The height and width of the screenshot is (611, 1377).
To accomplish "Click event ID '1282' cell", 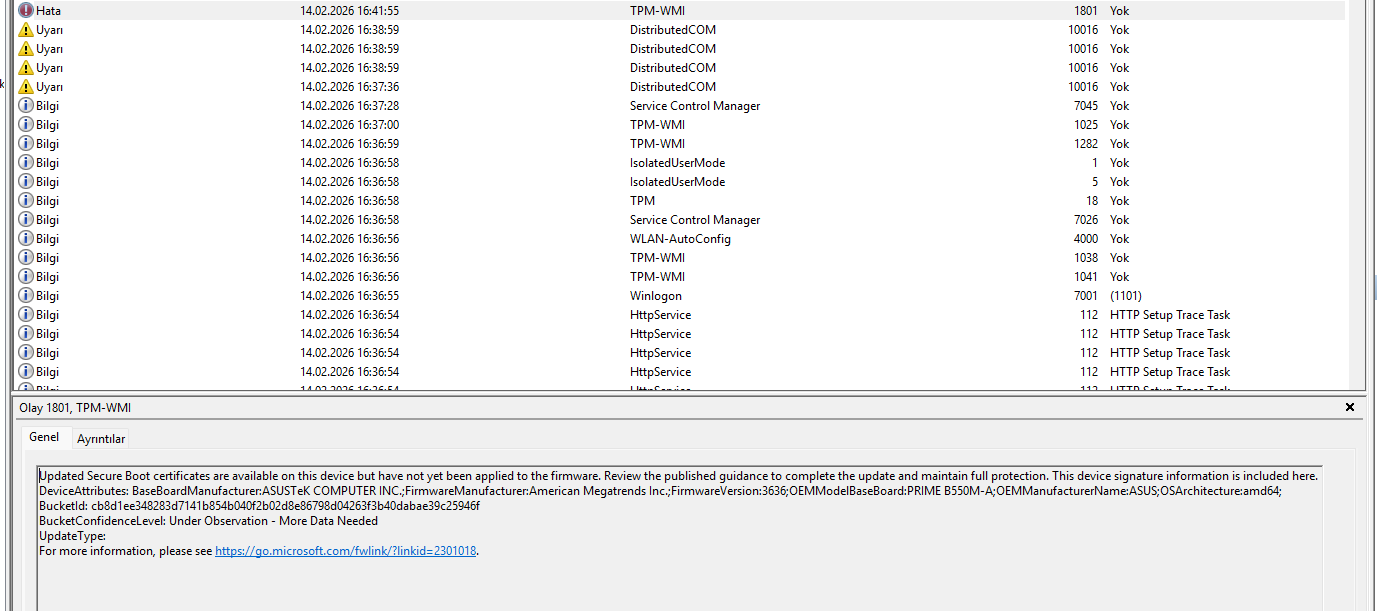I will pyautogui.click(x=1084, y=144).
